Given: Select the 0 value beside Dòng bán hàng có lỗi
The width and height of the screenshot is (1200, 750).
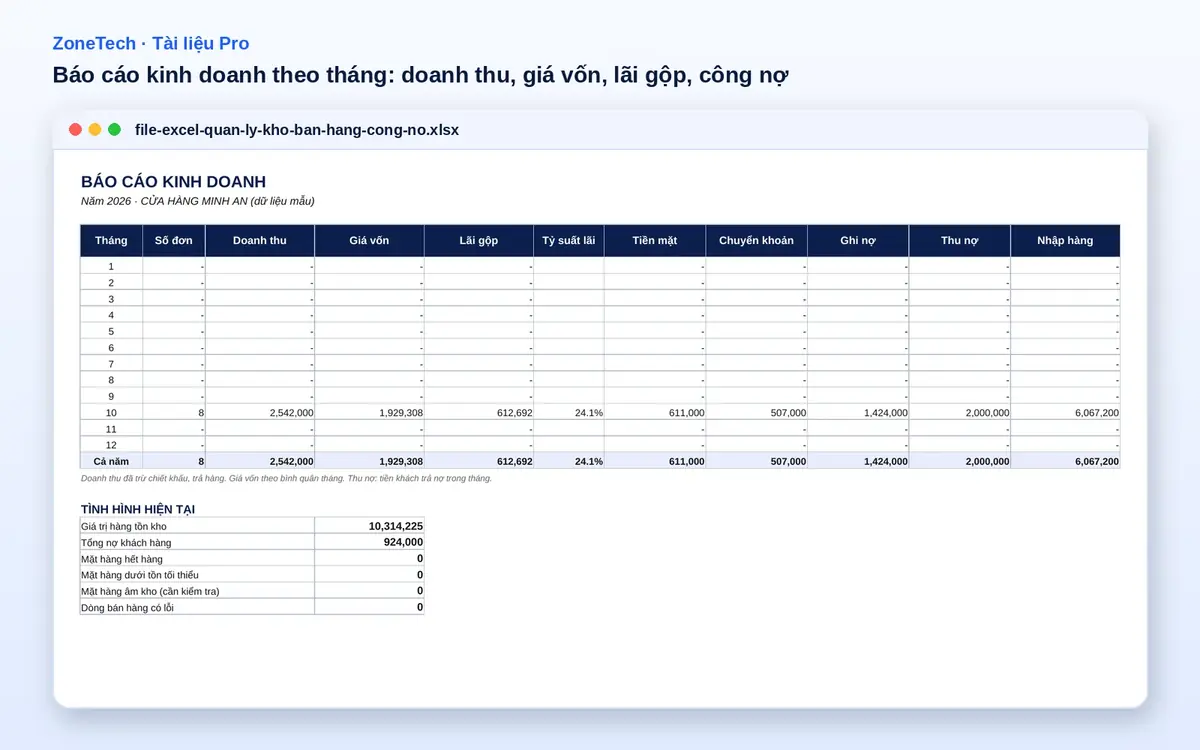Looking at the screenshot, I should coord(369,607).
